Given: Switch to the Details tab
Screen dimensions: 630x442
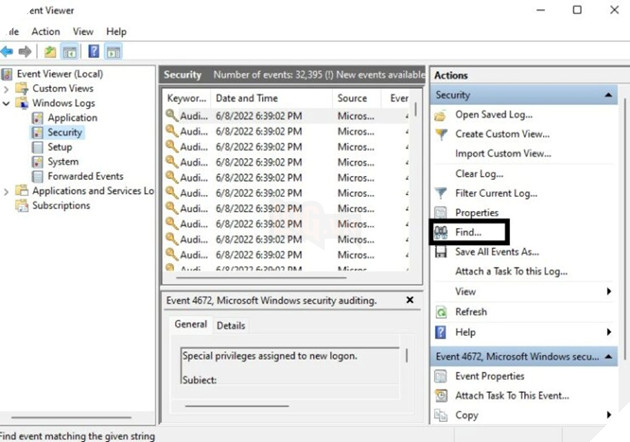Looking at the screenshot, I should (x=230, y=325).
